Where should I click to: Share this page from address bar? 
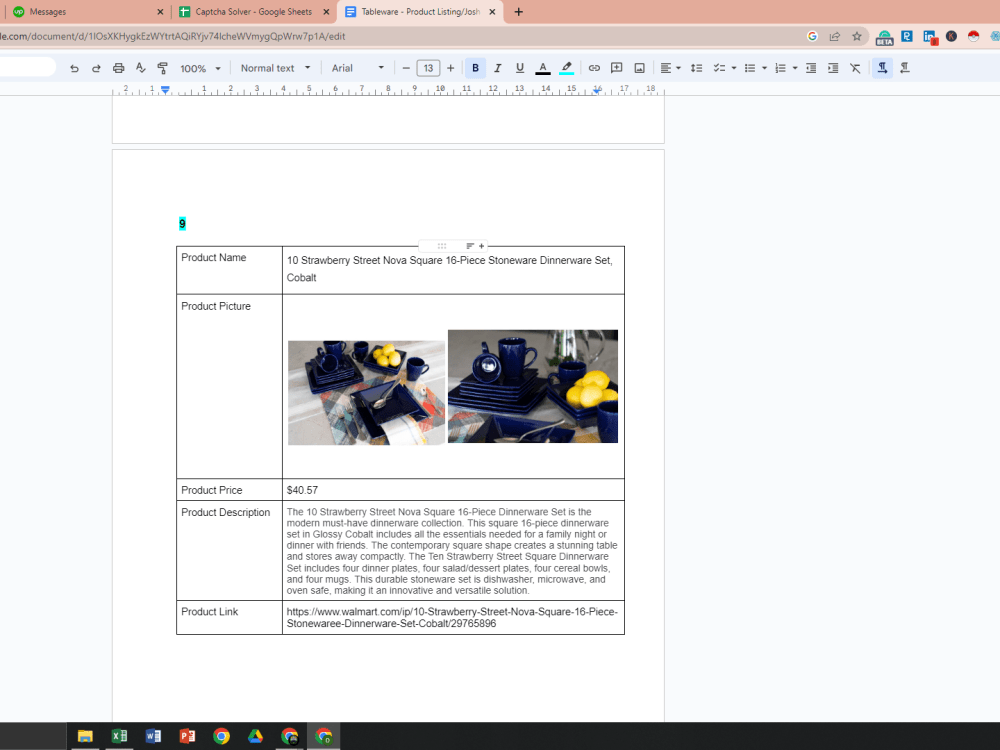pos(834,36)
